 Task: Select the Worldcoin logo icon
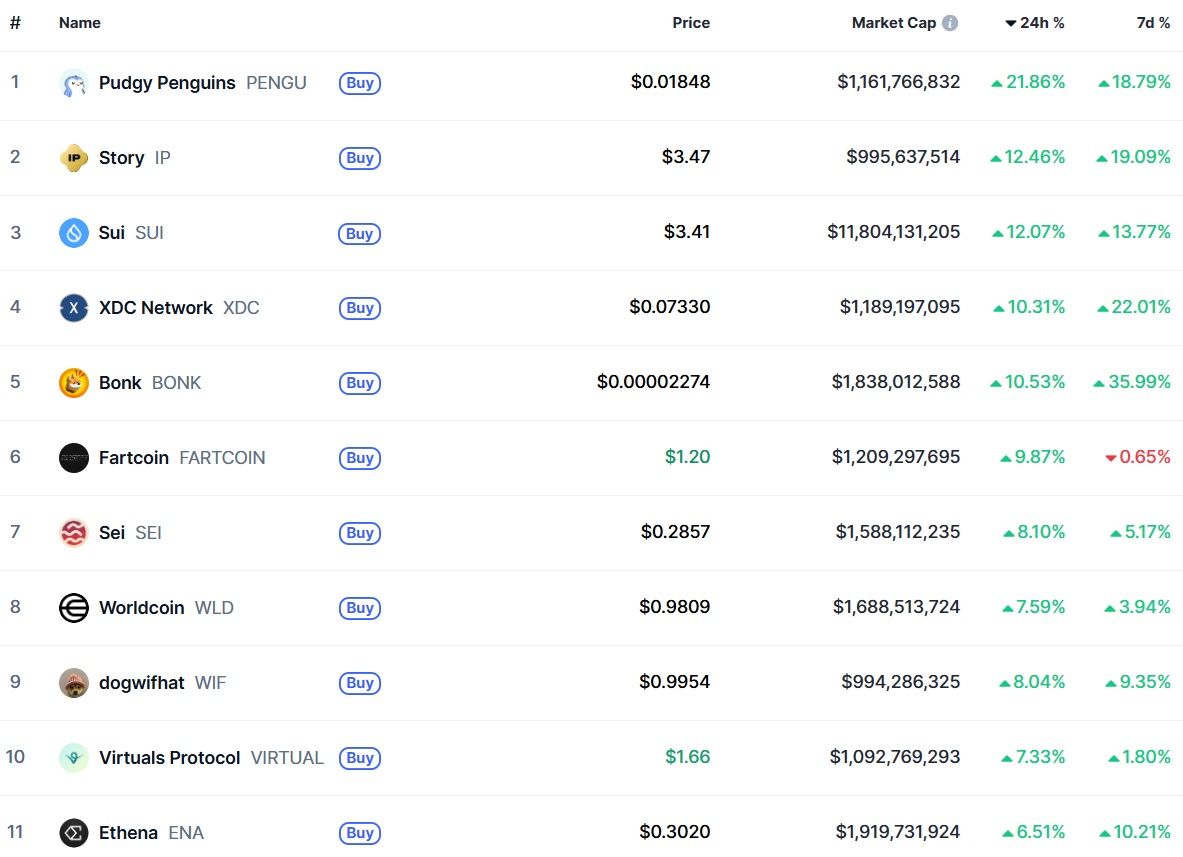pyautogui.click(x=73, y=608)
